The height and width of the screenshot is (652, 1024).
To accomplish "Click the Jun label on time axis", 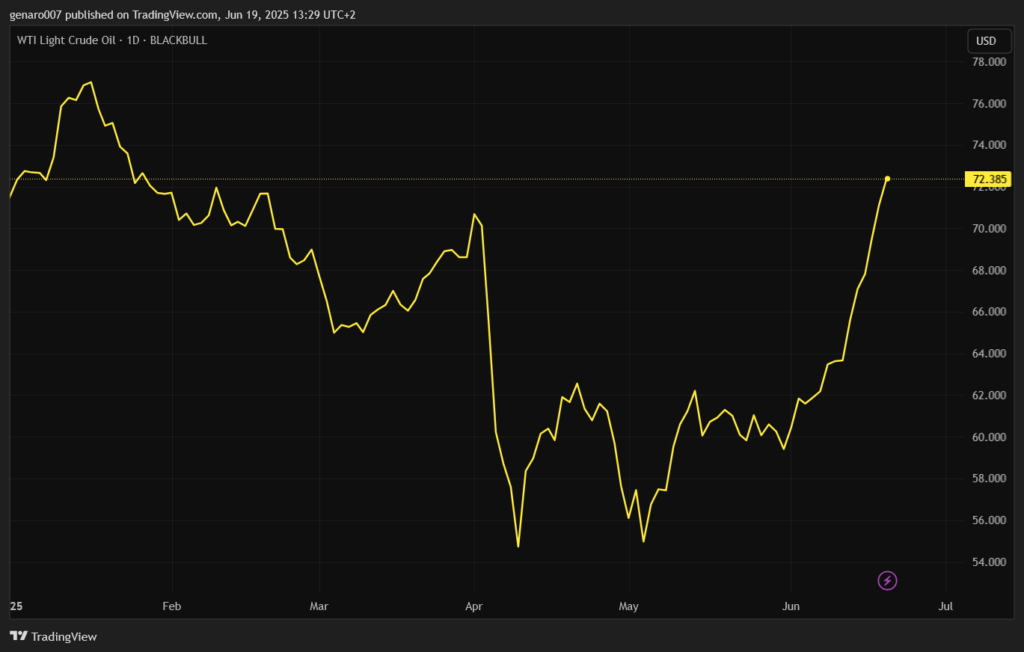I will [790, 606].
